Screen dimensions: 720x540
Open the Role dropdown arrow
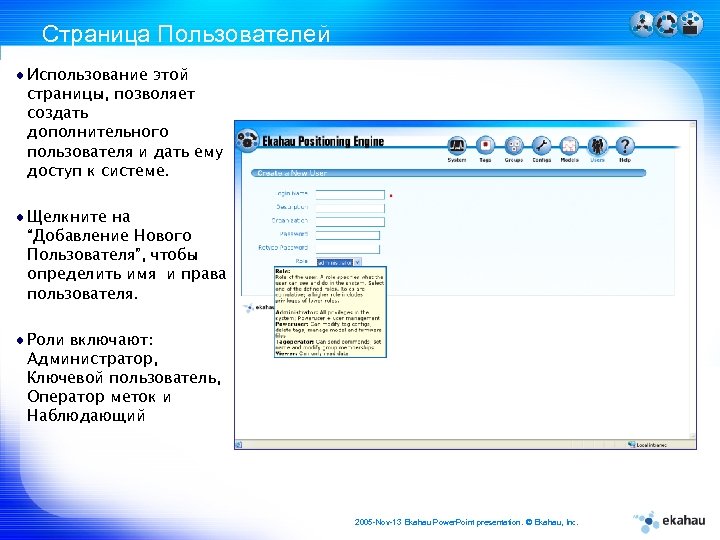(358, 262)
